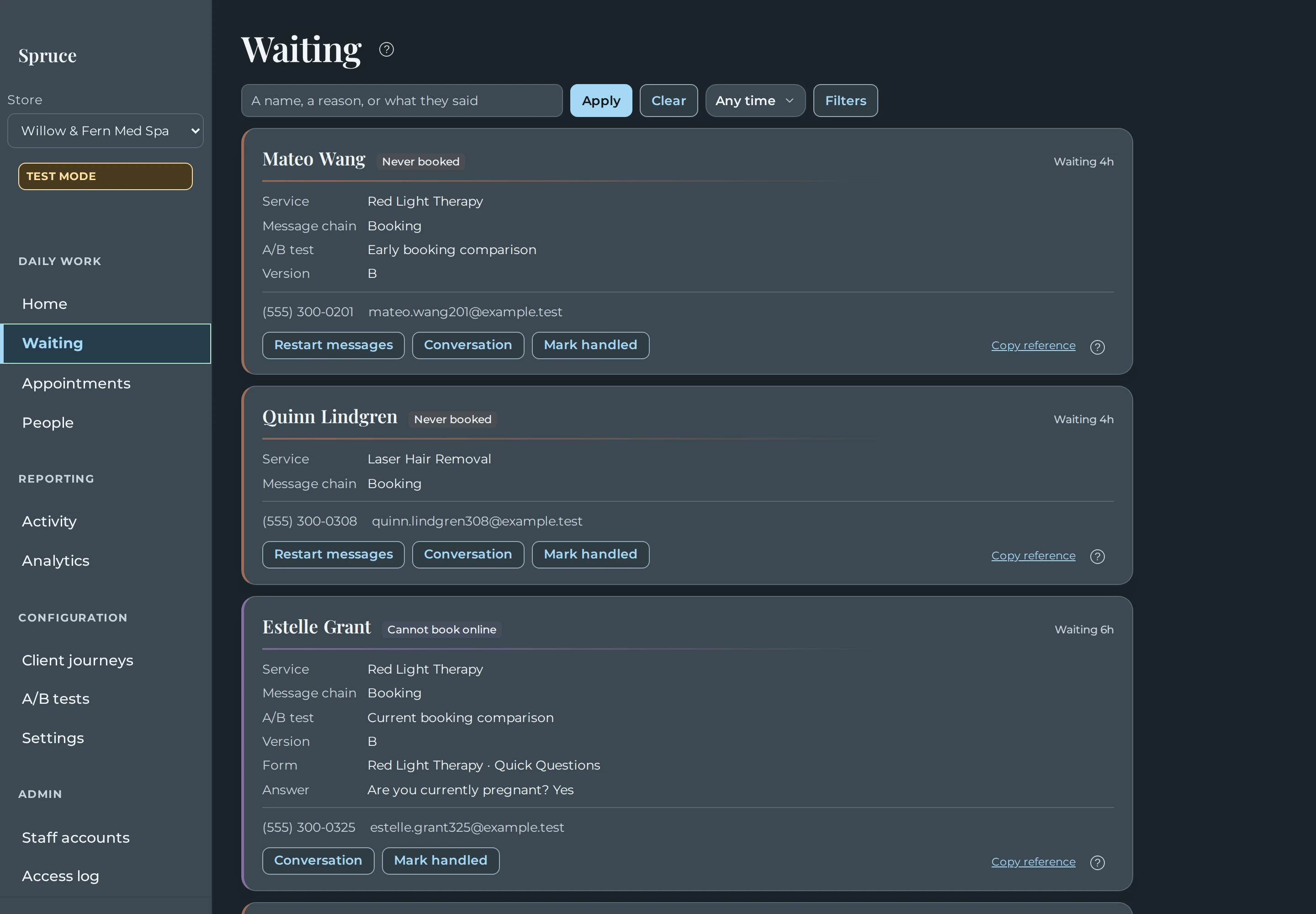Click email mateo.wang201@example.test
Image resolution: width=1316 pixels, height=914 pixels.
click(465, 312)
